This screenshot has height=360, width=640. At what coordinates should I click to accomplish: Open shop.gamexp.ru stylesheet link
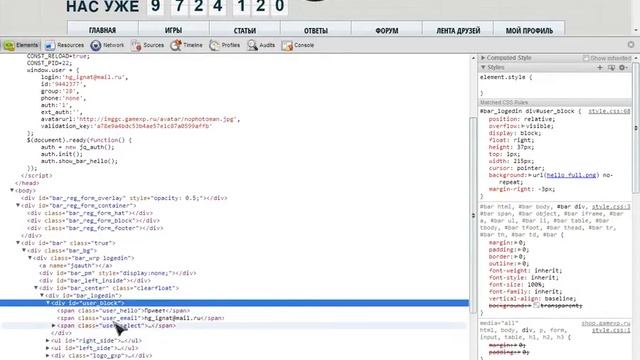coord(606,323)
